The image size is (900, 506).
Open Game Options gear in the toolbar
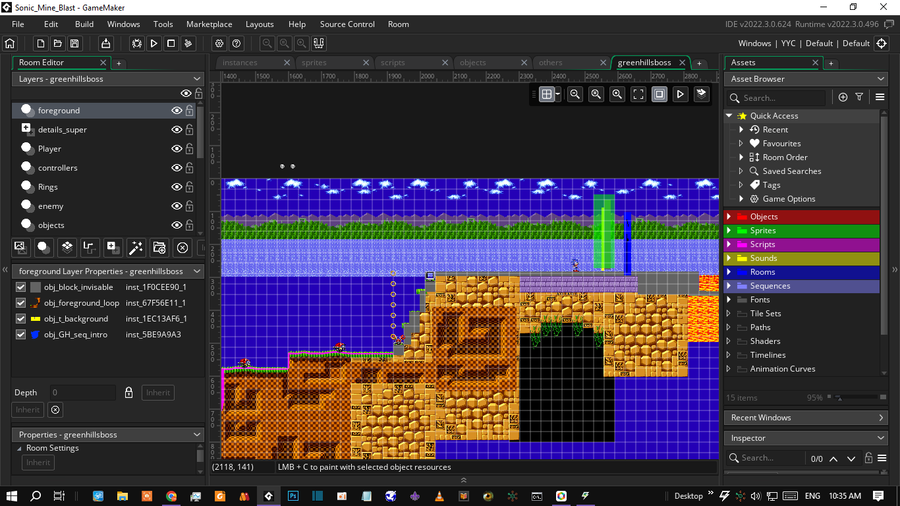(x=219, y=44)
